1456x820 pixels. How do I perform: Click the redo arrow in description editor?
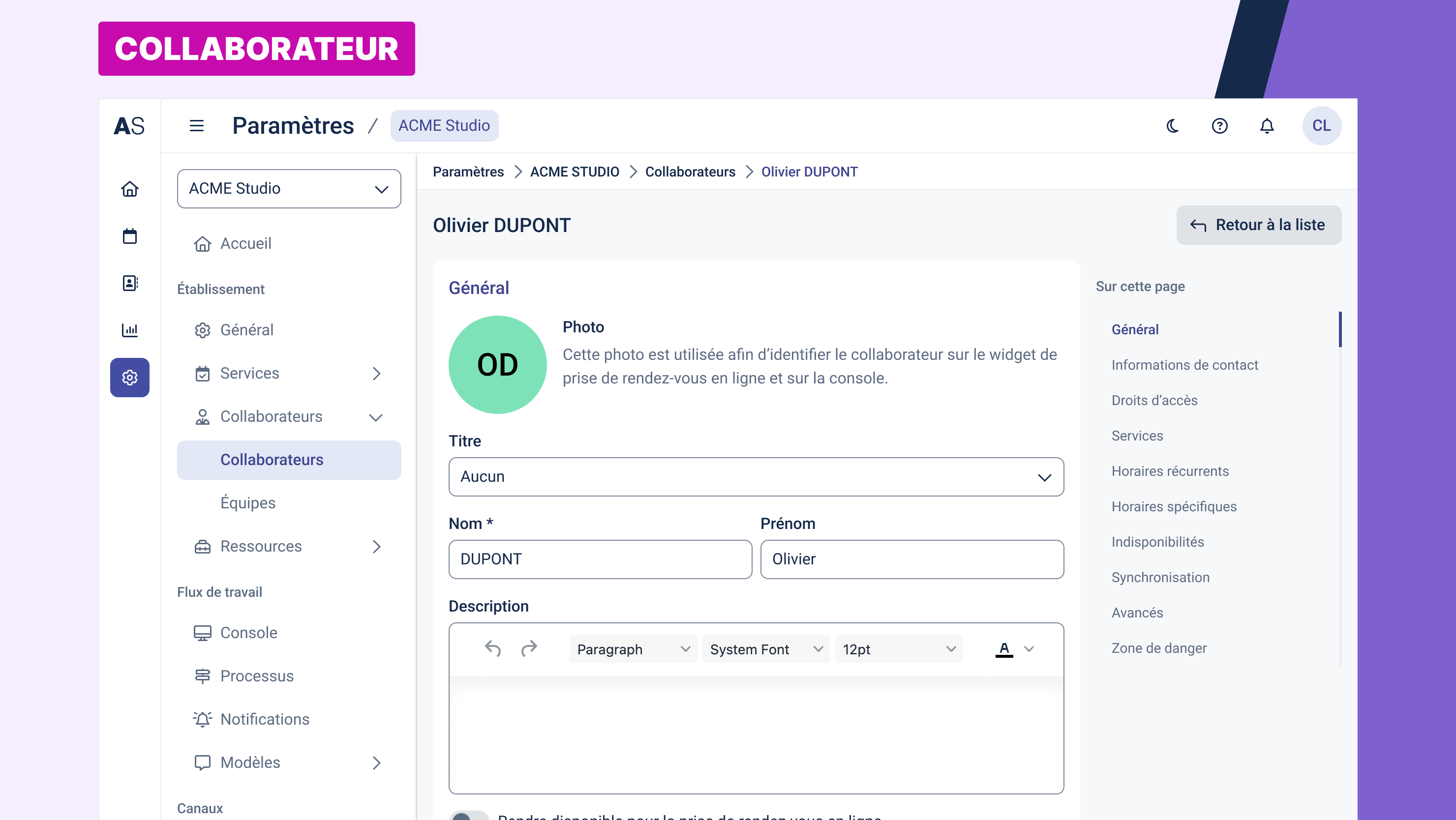[x=528, y=649]
